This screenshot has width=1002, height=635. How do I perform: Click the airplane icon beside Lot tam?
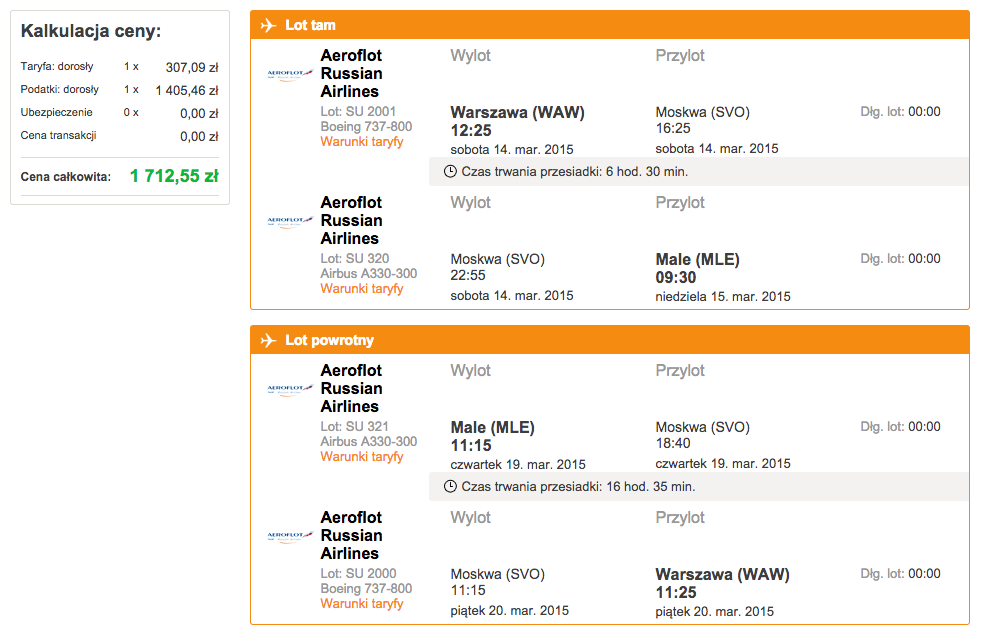tap(268, 26)
